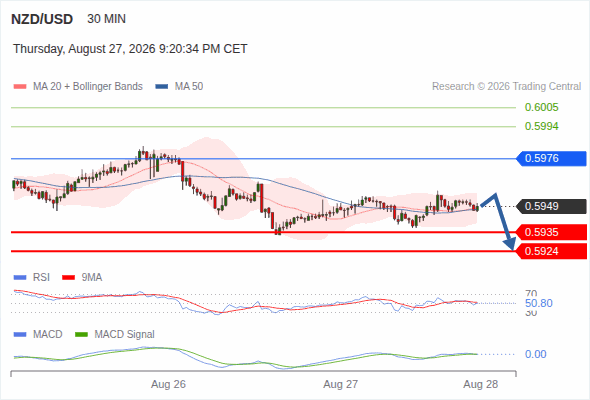Click the red 0.5935 support price tag
Screen dimensions: 590x400
[551, 232]
